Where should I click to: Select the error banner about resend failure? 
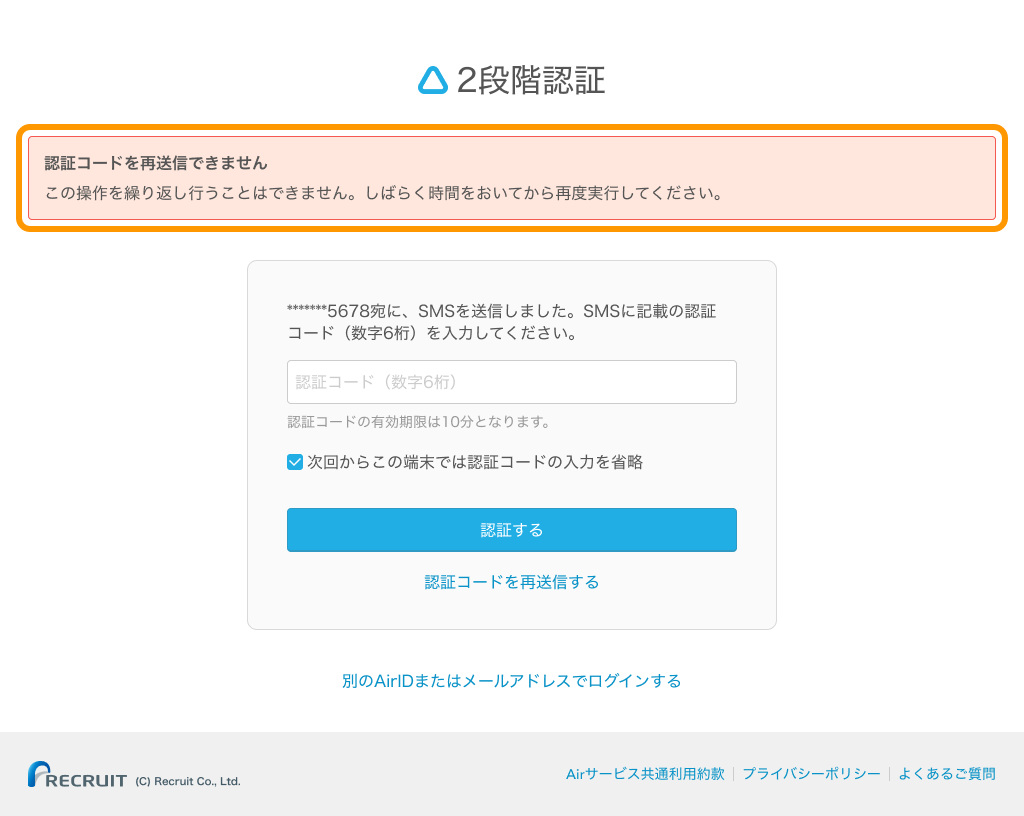pyautogui.click(x=511, y=178)
